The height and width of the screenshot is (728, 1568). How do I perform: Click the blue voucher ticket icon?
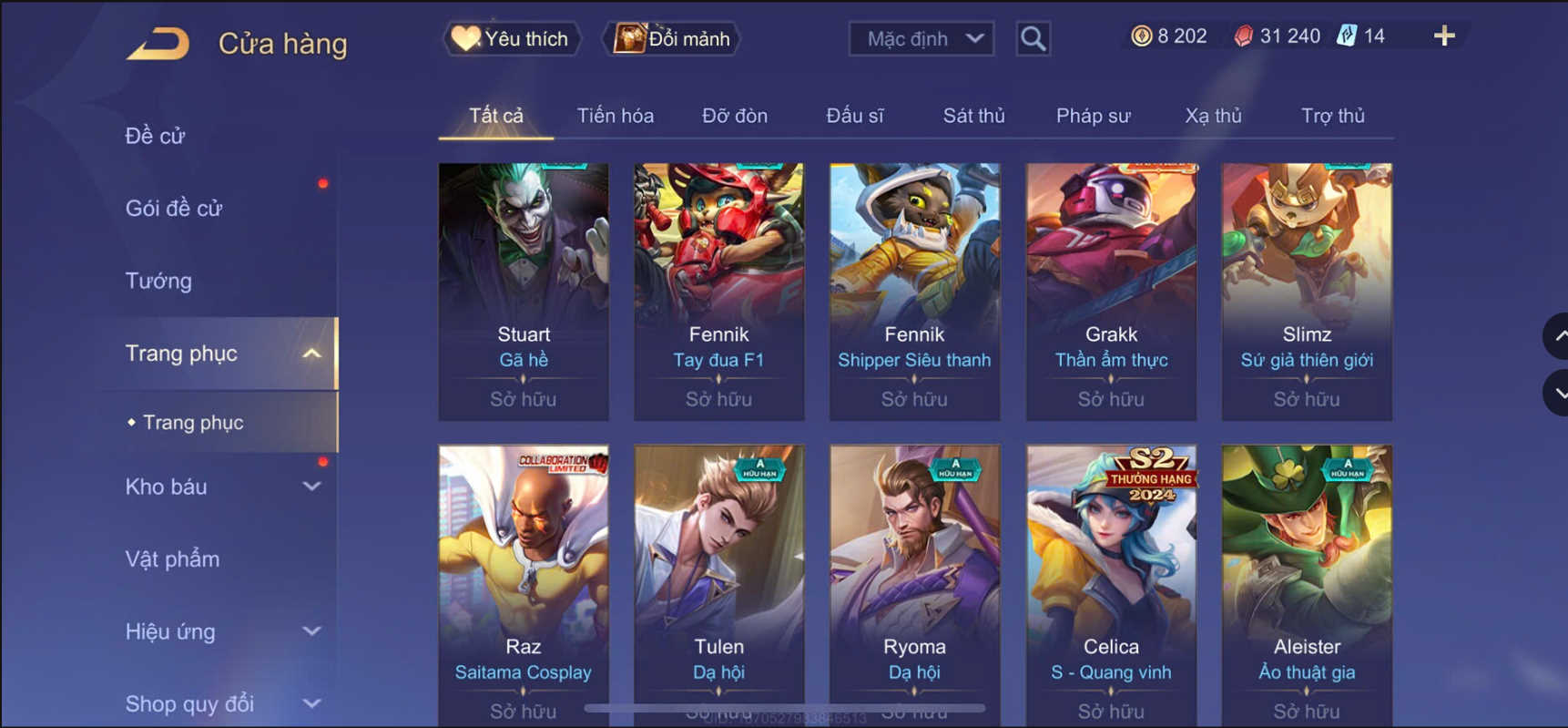point(1347,36)
